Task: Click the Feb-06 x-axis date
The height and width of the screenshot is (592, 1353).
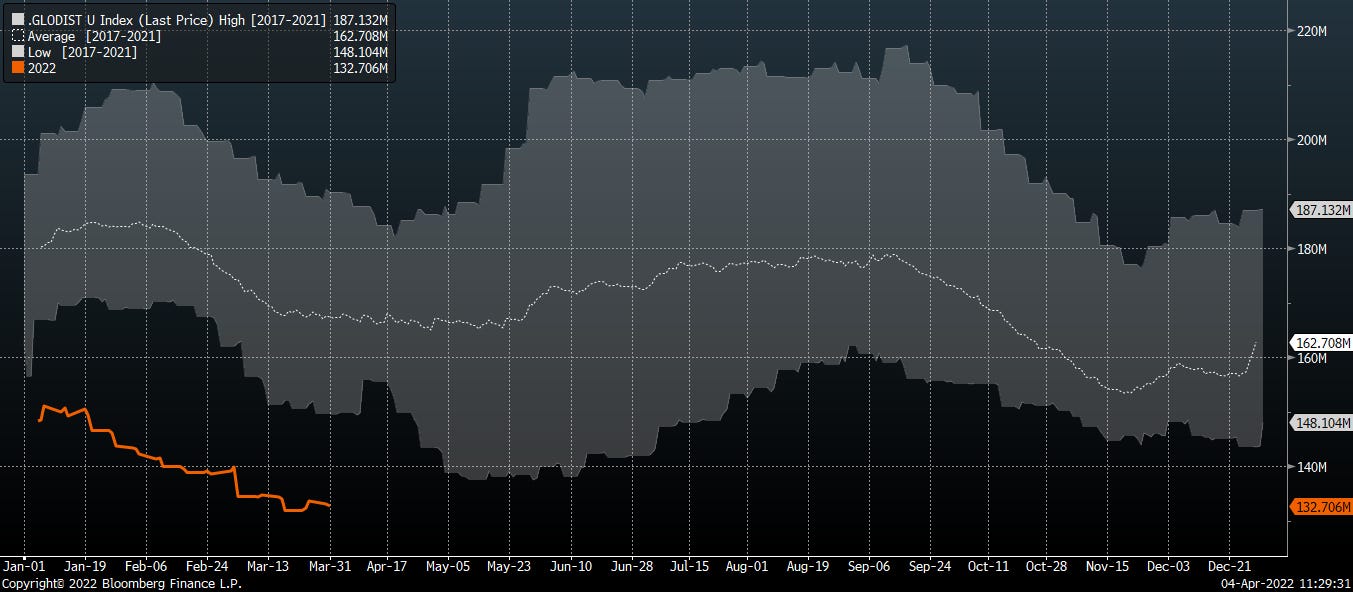Action: point(145,567)
